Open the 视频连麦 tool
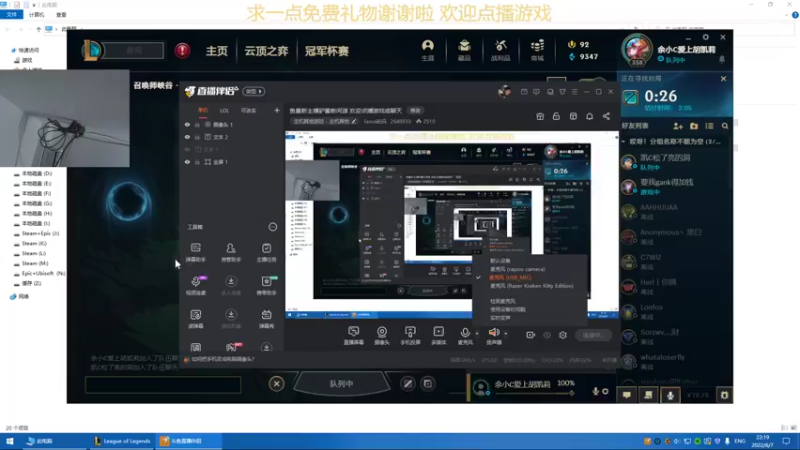Screen dimensions: 800x450 [x=195, y=285]
